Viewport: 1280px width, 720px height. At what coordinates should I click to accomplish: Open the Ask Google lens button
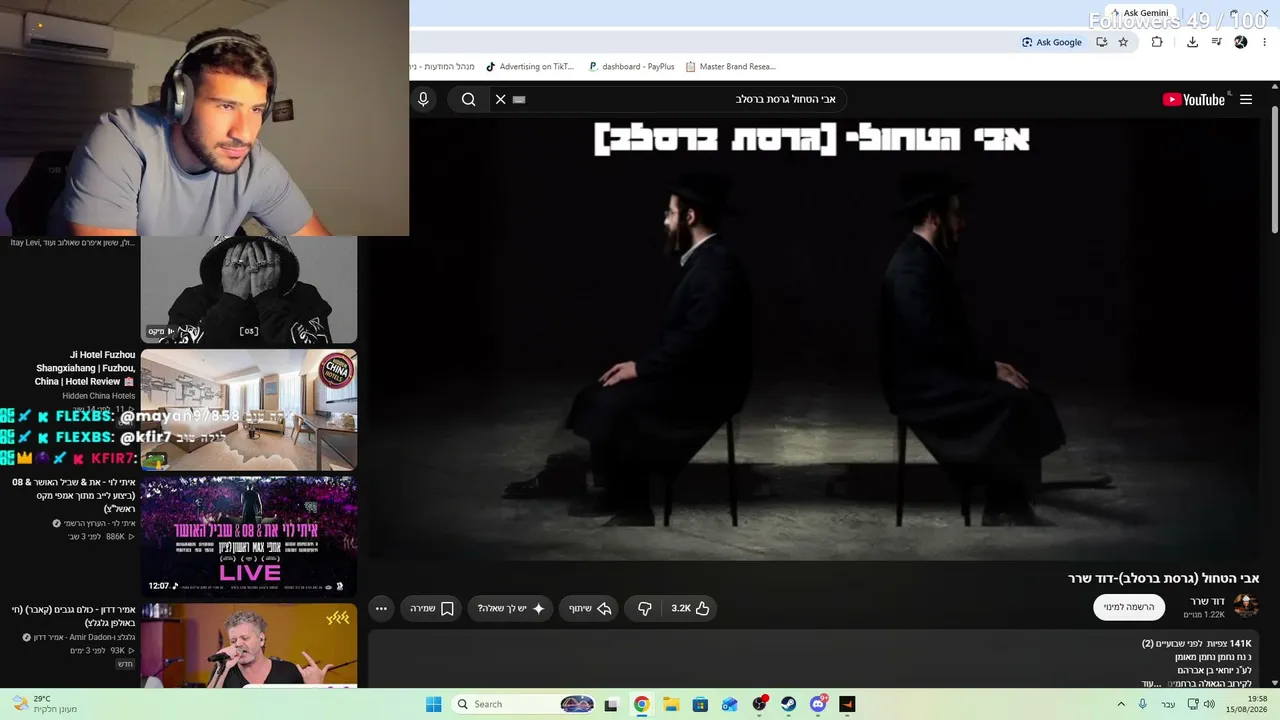tap(1052, 42)
